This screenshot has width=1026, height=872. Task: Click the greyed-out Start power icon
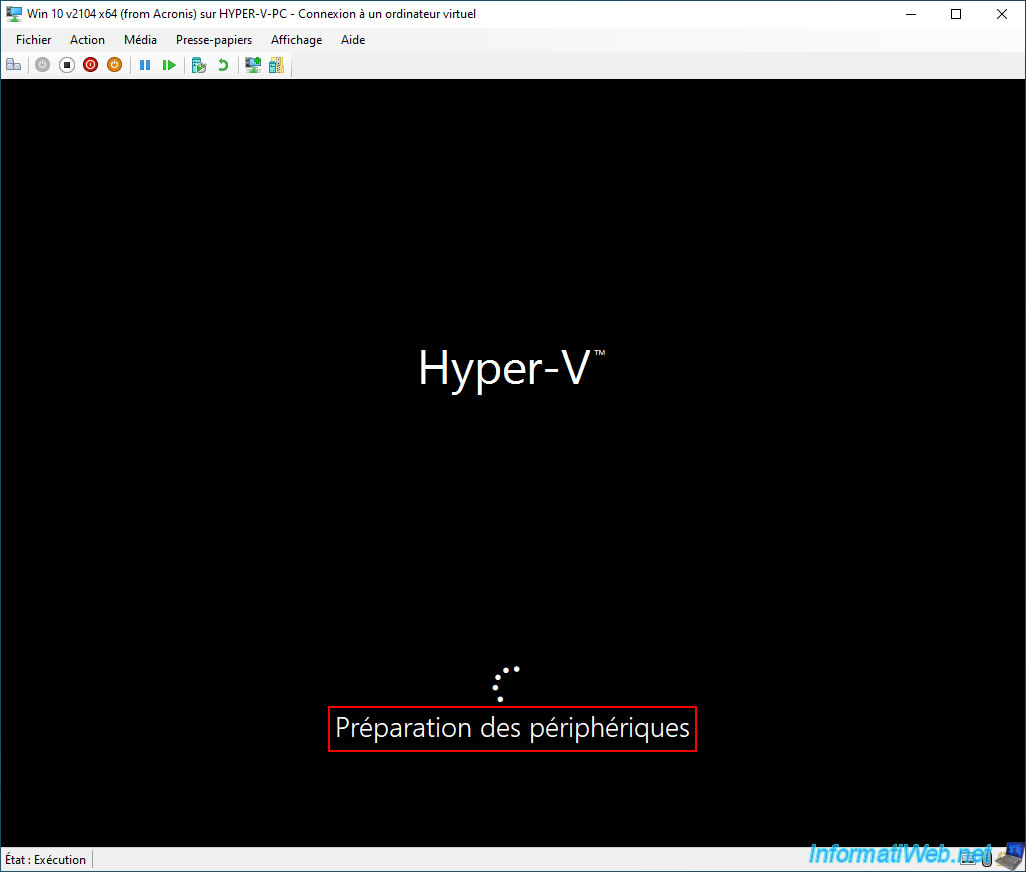[43, 65]
